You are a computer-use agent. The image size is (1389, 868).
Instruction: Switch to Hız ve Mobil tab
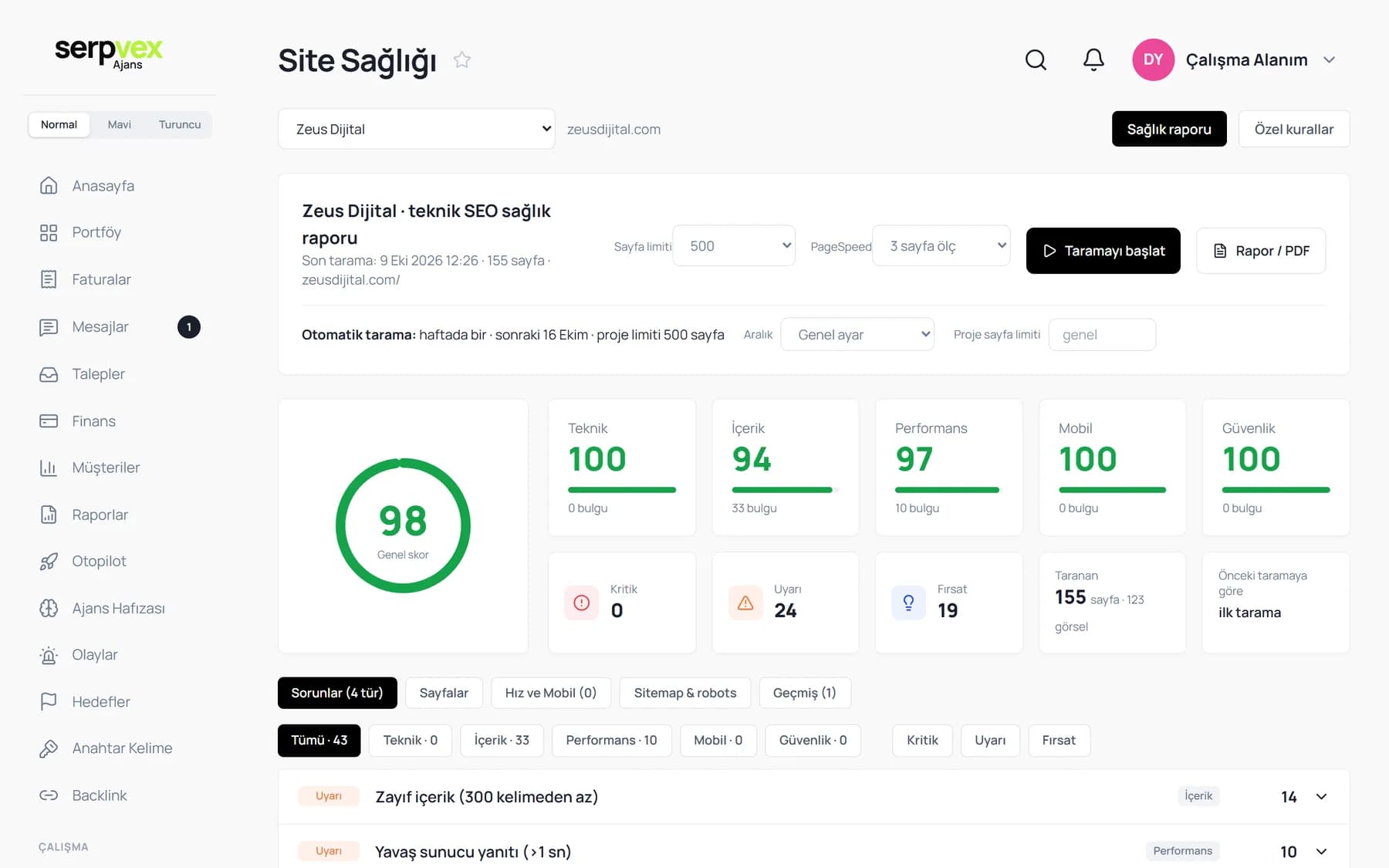tap(551, 693)
